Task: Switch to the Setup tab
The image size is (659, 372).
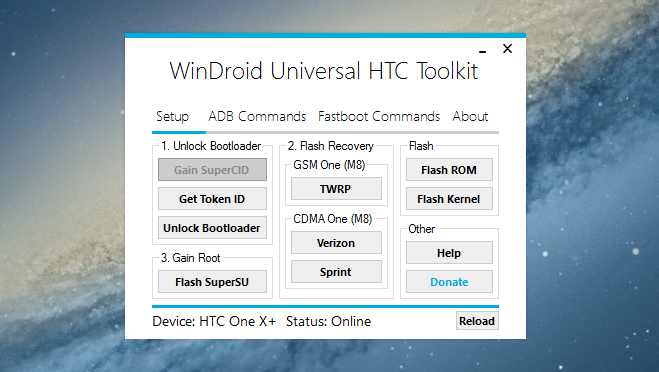Action: pos(172,116)
